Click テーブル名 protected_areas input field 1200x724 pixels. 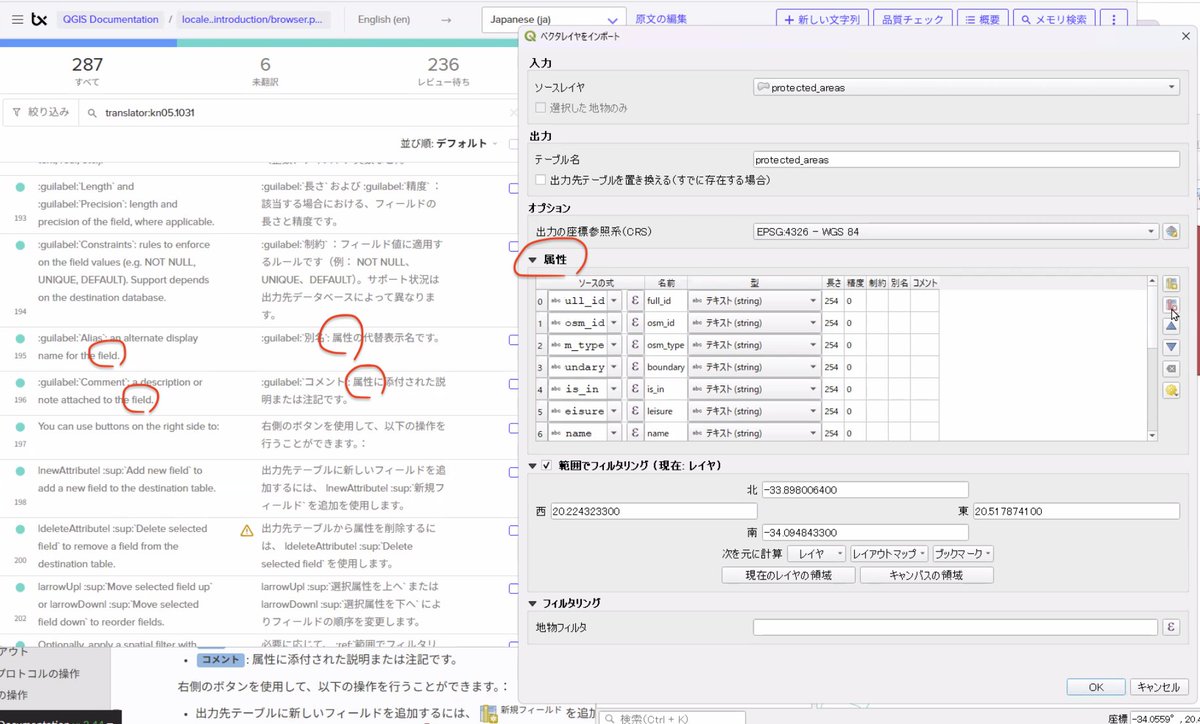coord(966,159)
